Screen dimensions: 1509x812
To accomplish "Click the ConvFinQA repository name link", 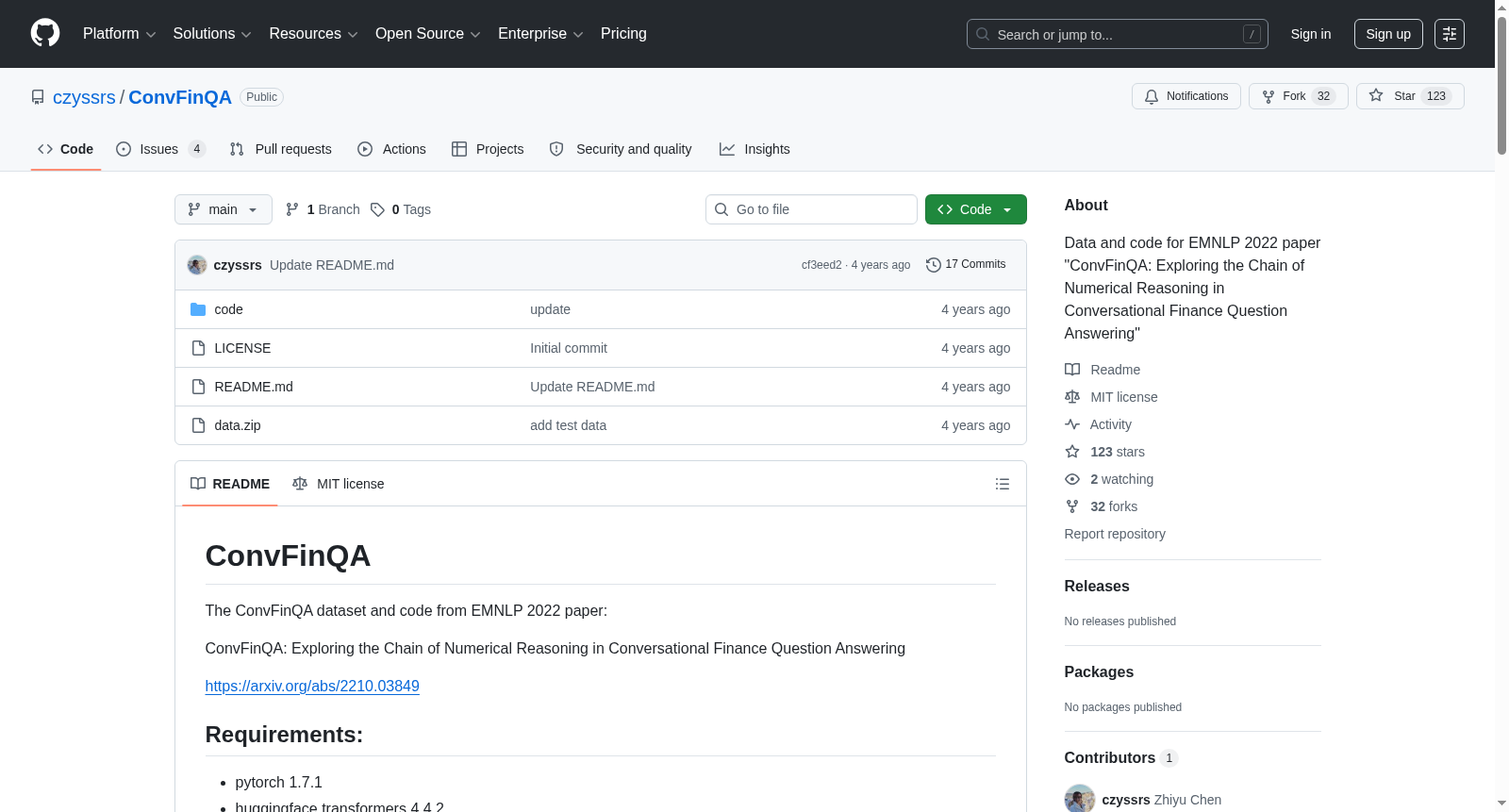I will tap(180, 97).
